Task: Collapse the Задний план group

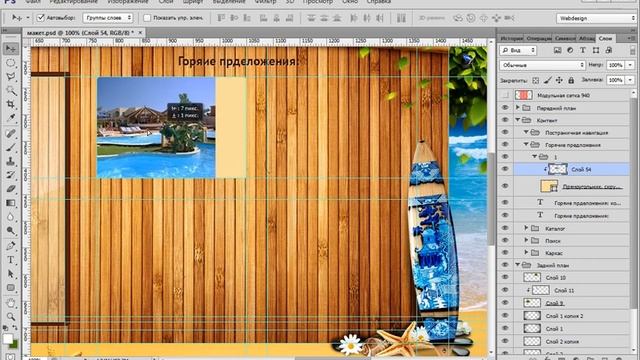Action: [x=518, y=265]
